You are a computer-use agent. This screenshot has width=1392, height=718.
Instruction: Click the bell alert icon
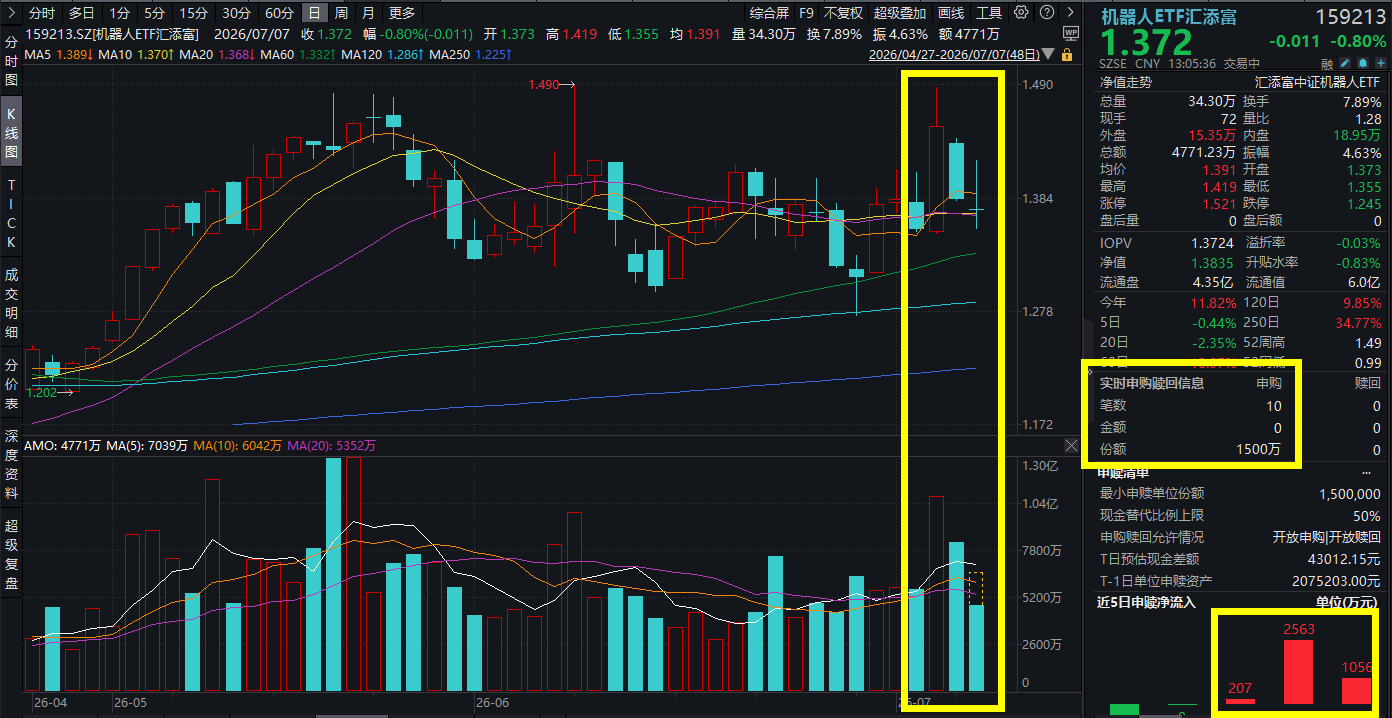(1363, 63)
